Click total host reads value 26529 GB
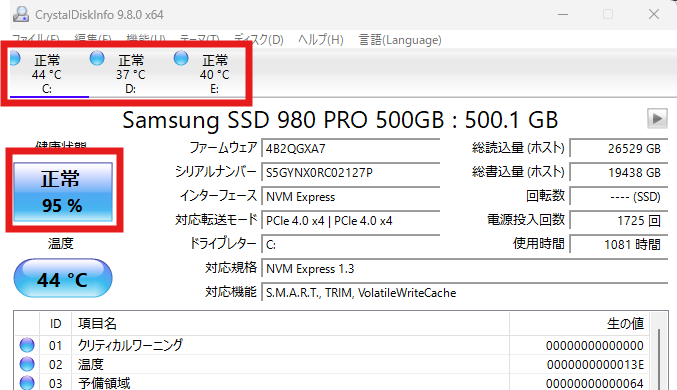 (619, 149)
